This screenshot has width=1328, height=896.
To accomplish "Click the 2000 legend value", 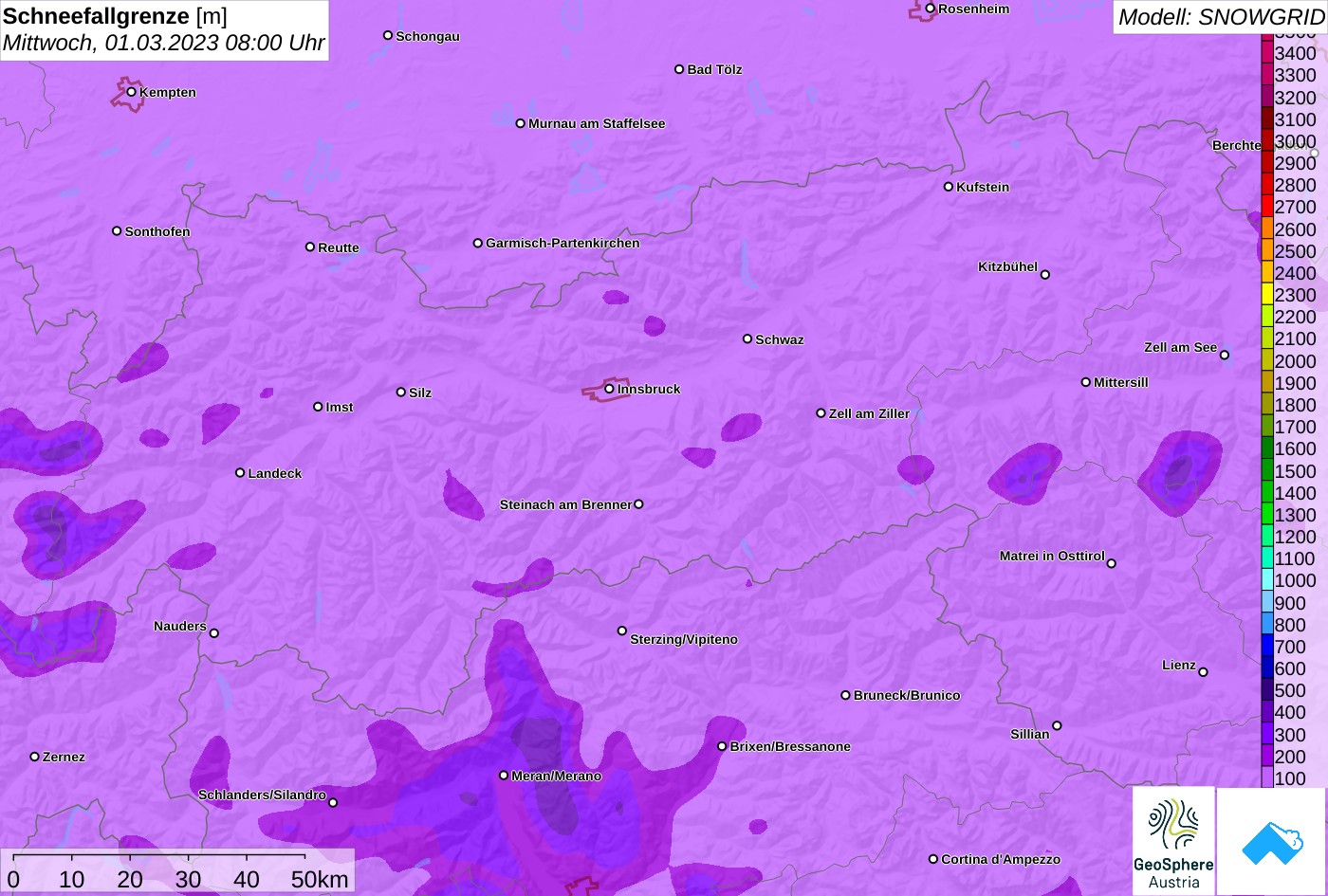I will coord(1296,361).
